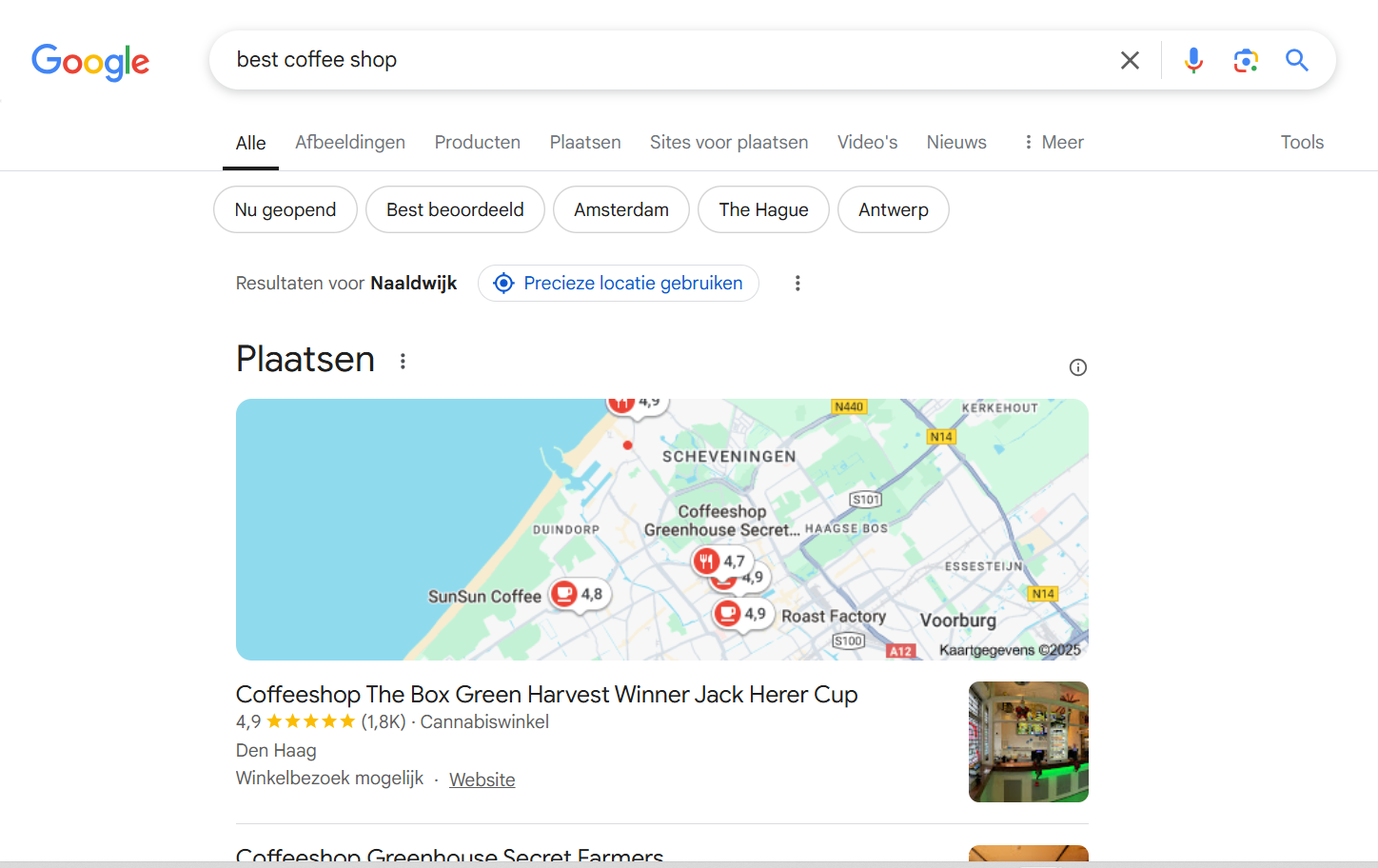This screenshot has width=1378, height=868.
Task: Open the Website link for Coffeeshop The Box
Action: tap(482, 779)
